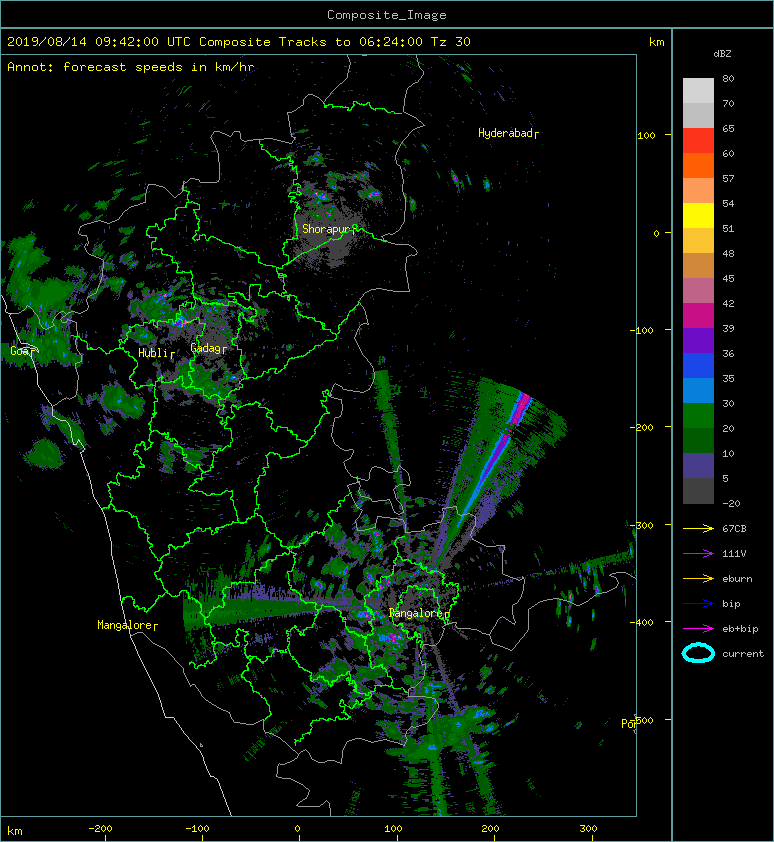This screenshot has width=774, height=842.
Task: Select the magenta swatch below 42 dBZ
Action: pos(698,316)
